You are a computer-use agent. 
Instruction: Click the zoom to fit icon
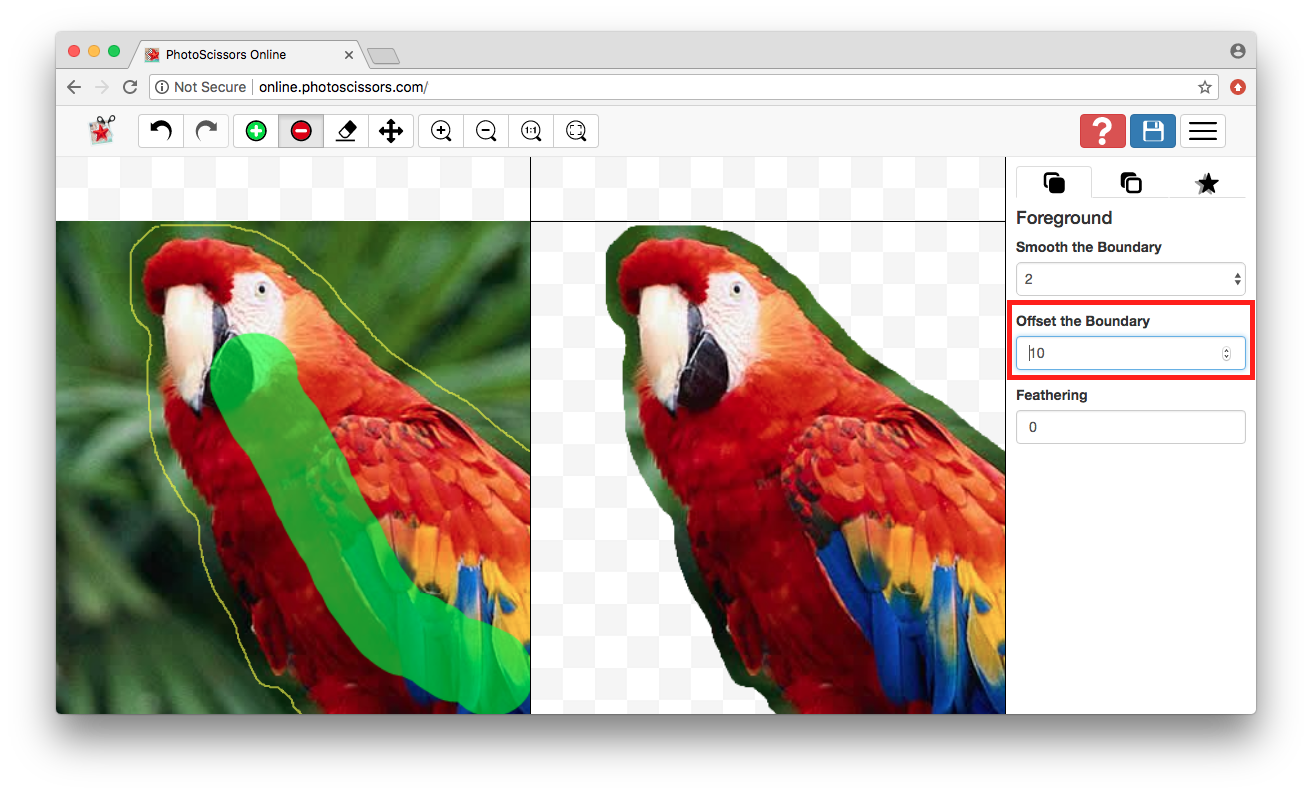coord(576,131)
